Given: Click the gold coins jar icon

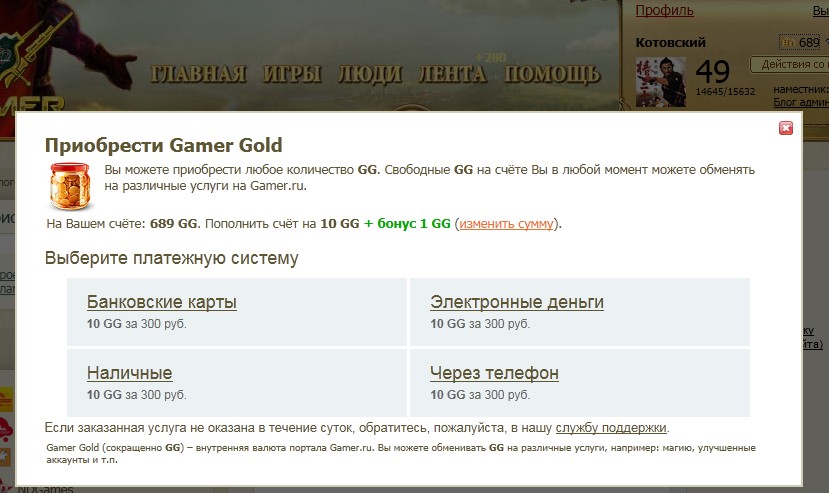Looking at the screenshot, I should [71, 186].
